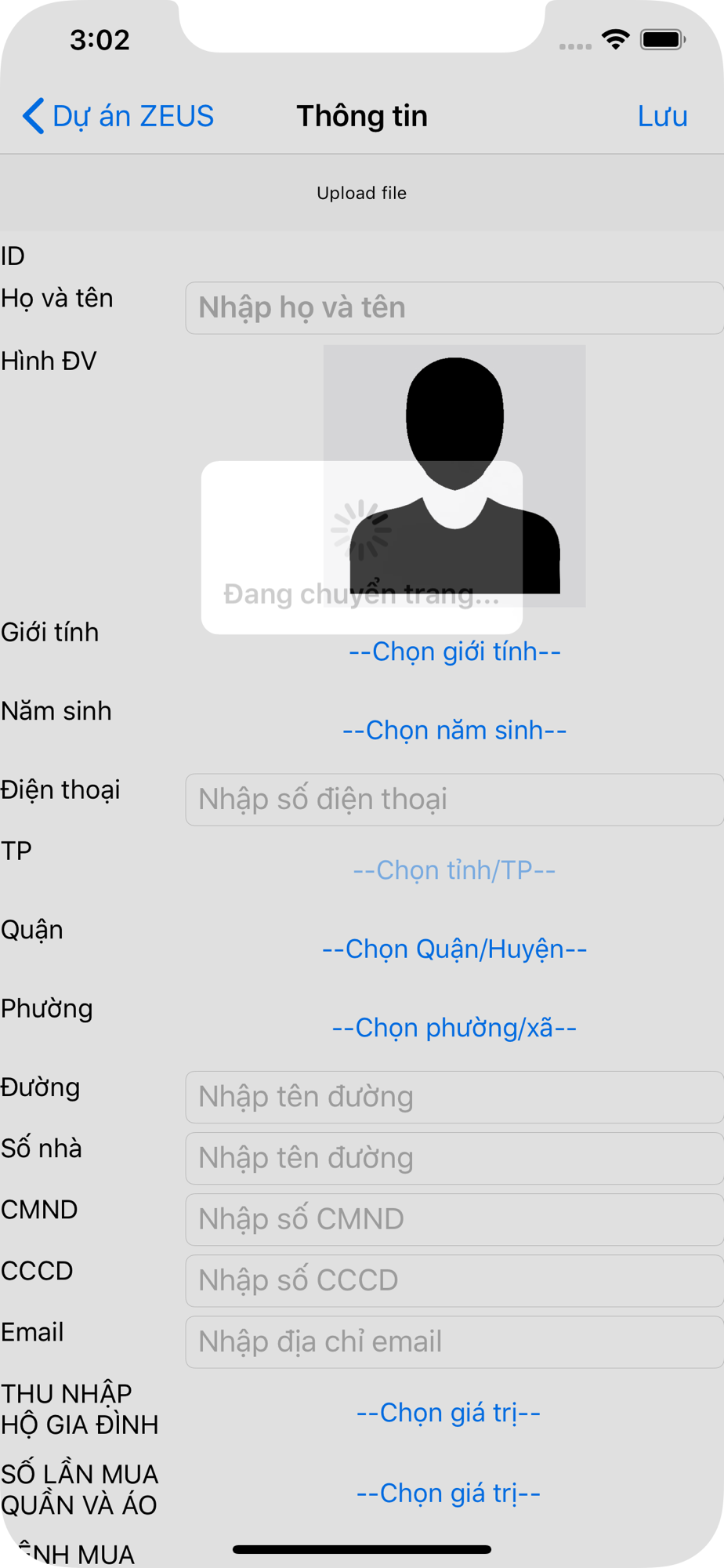
Task: Focus the Nhập họ và tên field
Action: pyautogui.click(x=454, y=308)
